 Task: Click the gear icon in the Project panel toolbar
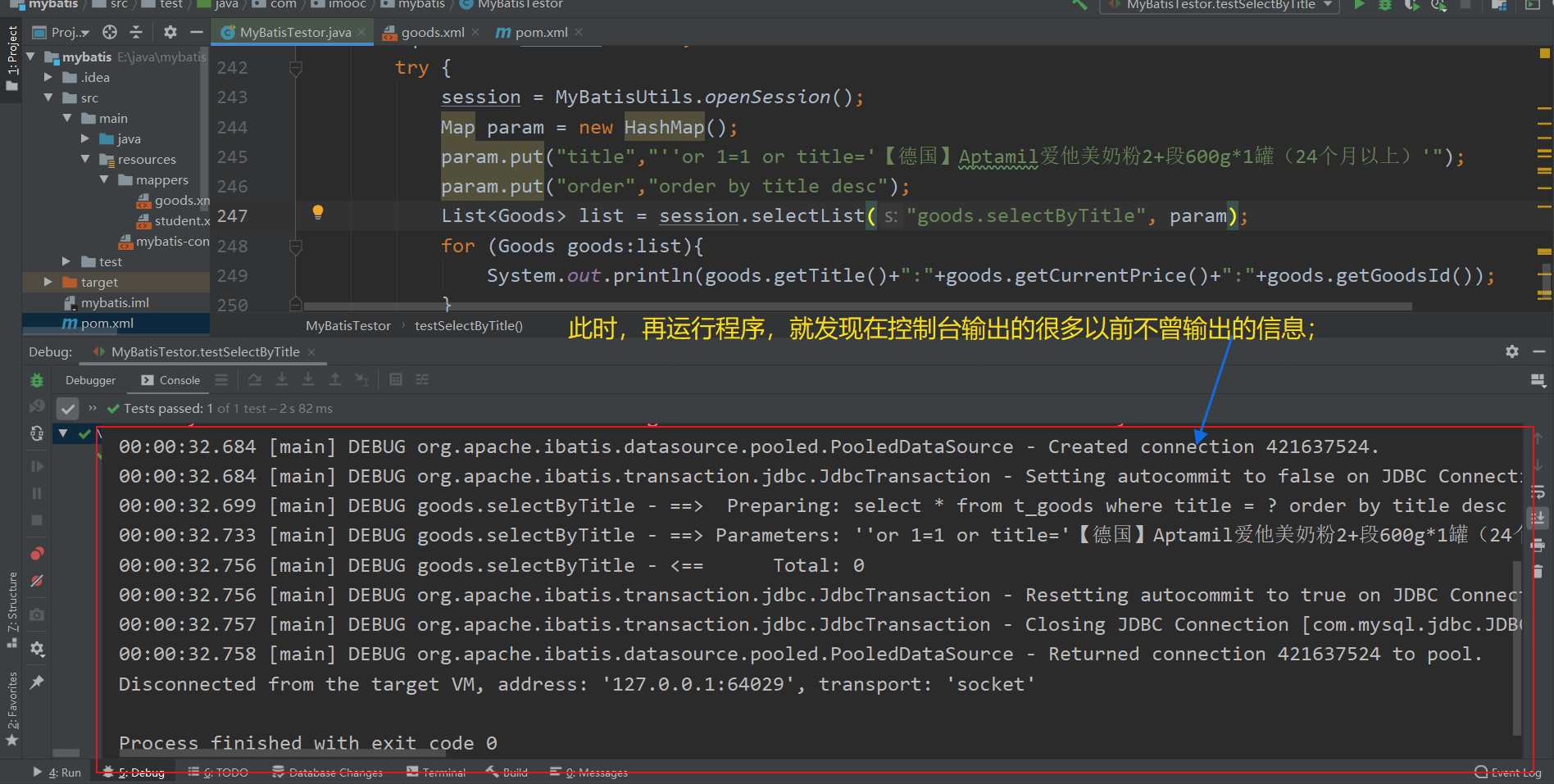pos(170,32)
